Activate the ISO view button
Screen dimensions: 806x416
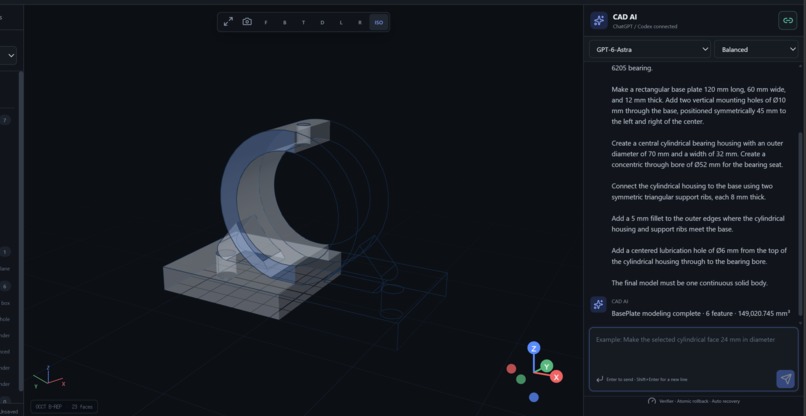pyautogui.click(x=379, y=23)
